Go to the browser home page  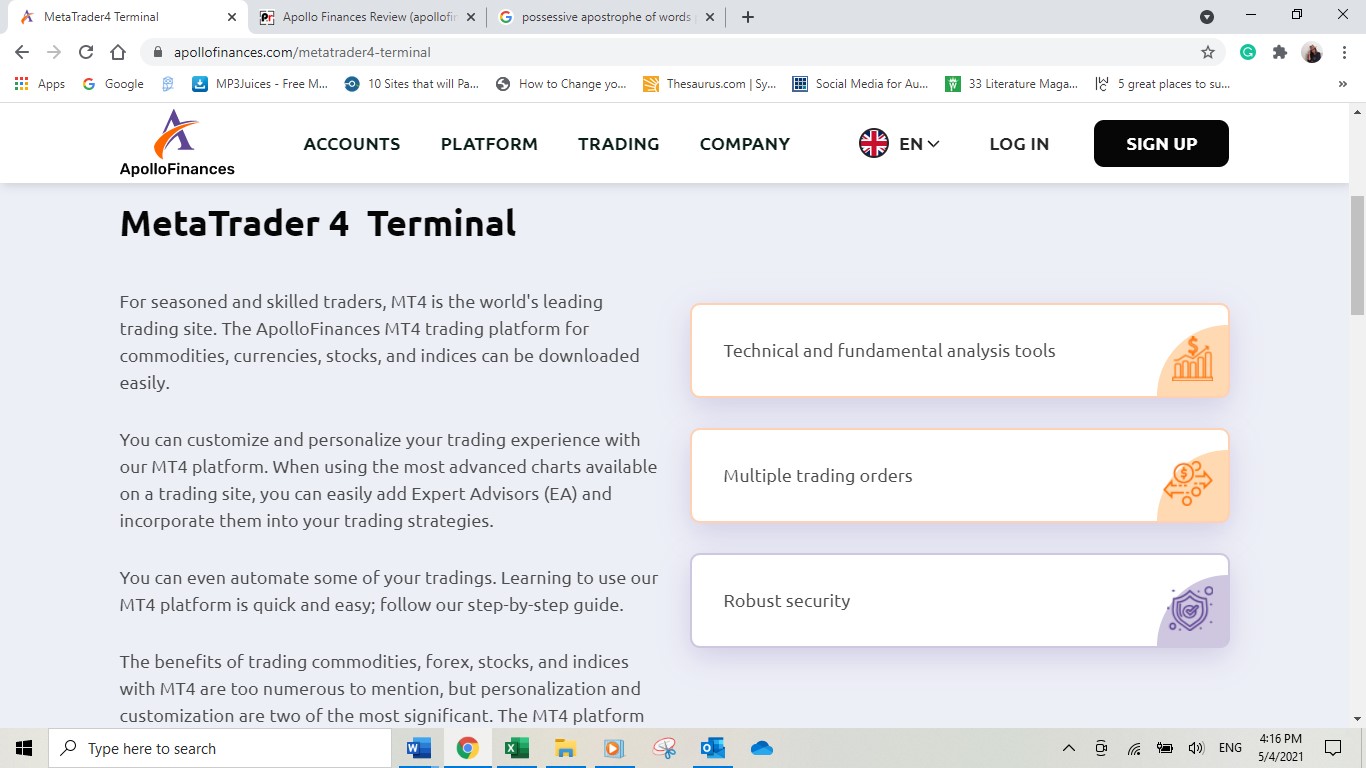click(x=118, y=52)
